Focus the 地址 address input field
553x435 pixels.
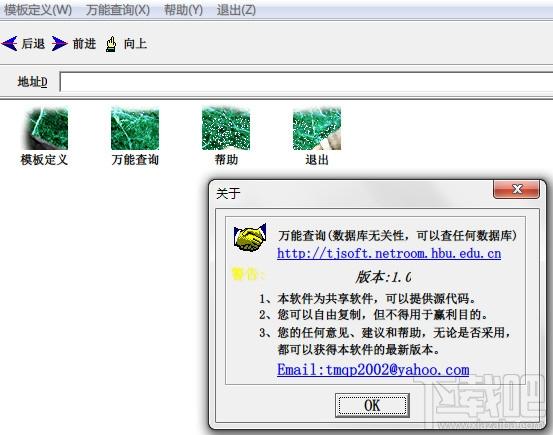(x=306, y=82)
